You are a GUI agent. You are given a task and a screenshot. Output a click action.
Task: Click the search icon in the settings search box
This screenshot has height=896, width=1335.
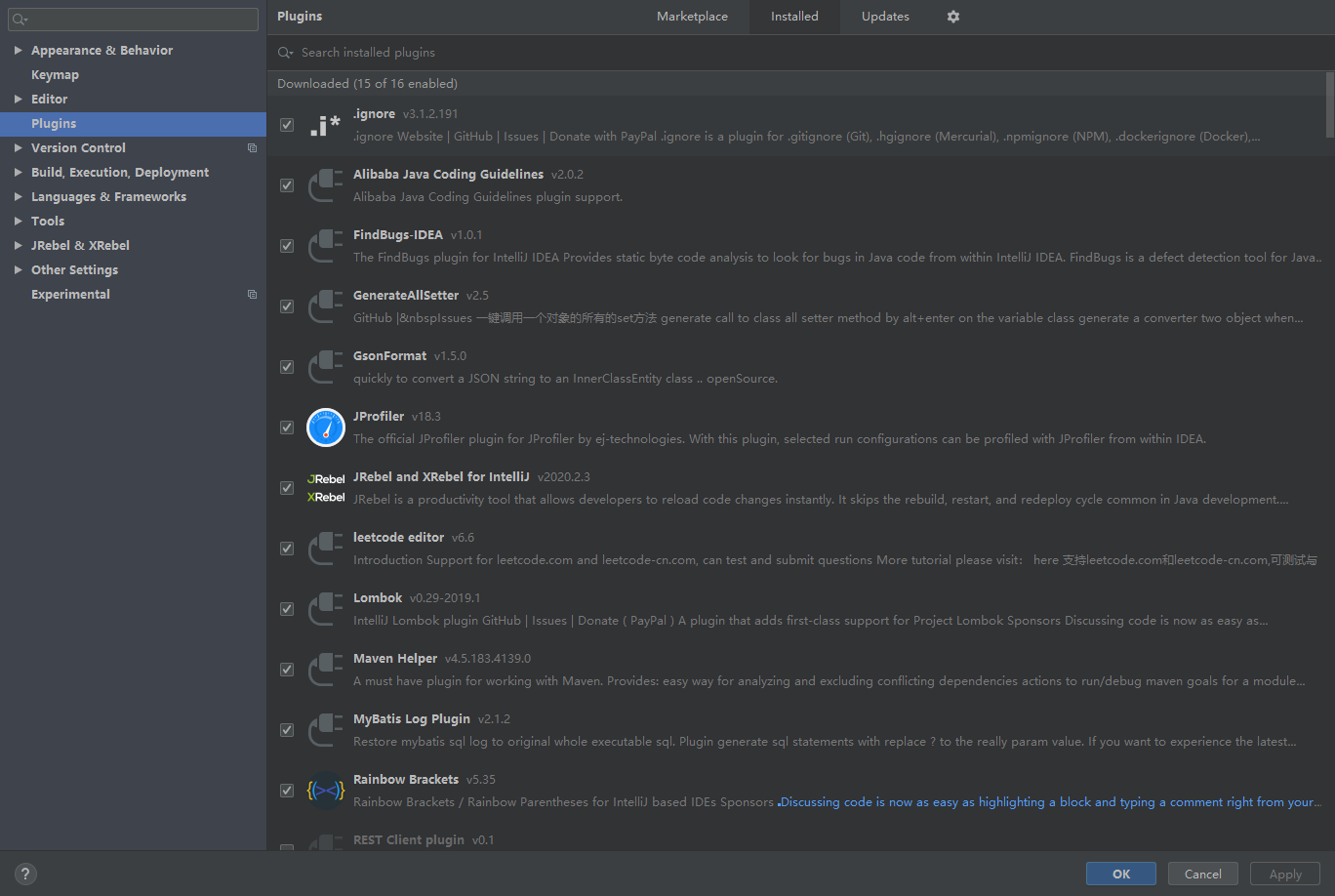click(20, 20)
